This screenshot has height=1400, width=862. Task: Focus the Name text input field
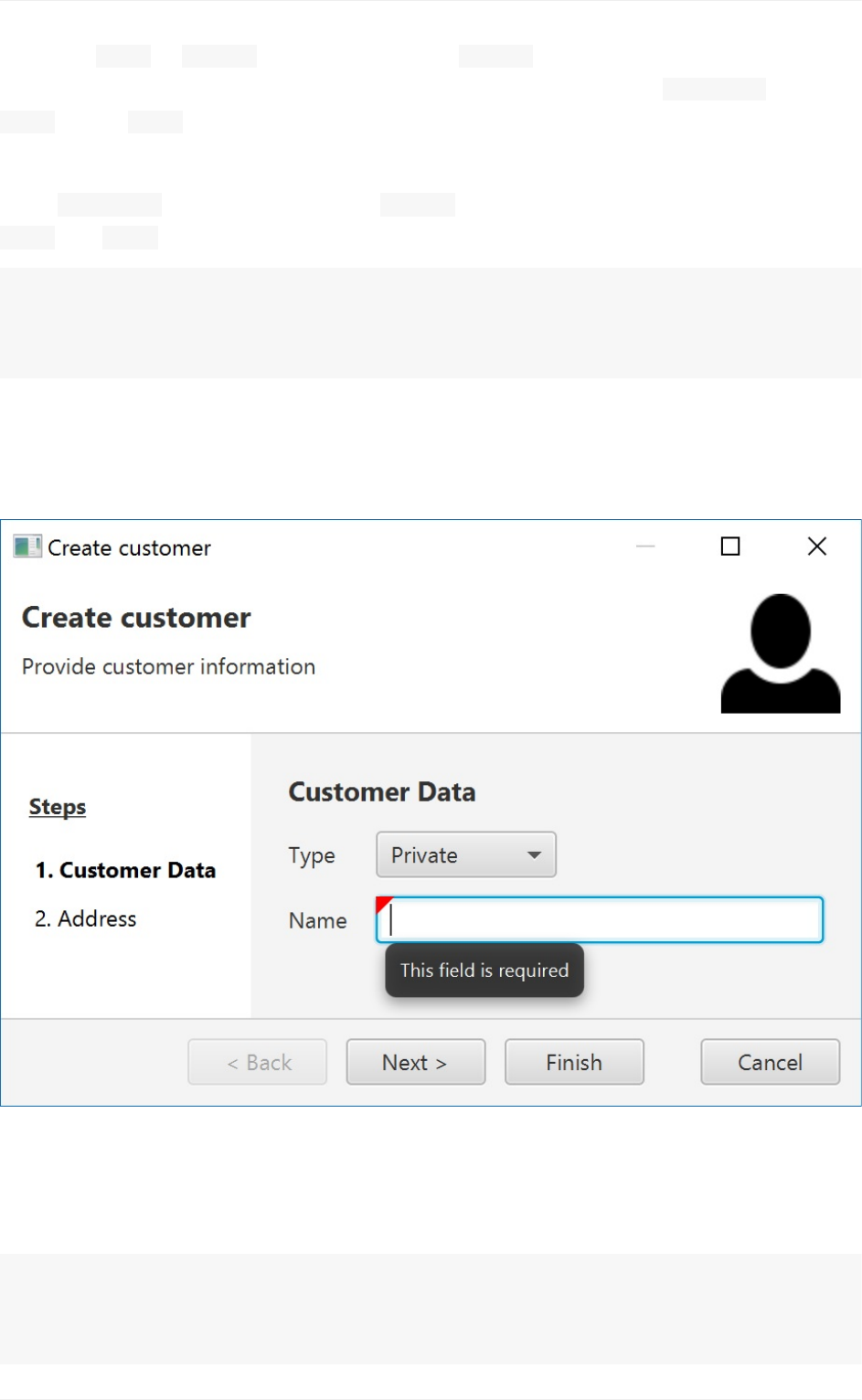pyautogui.click(x=603, y=920)
